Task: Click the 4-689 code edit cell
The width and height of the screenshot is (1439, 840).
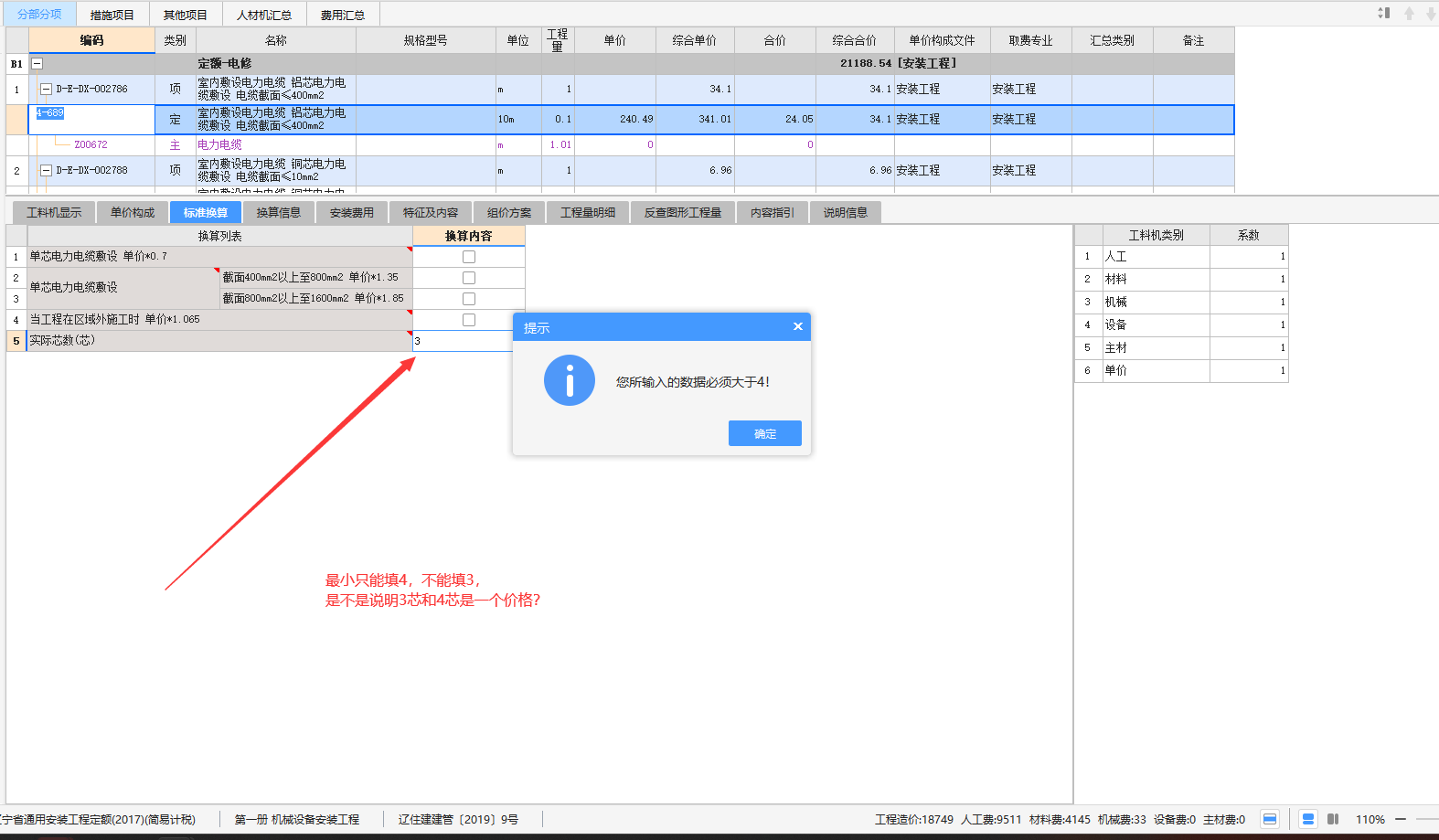Action: tap(91, 120)
